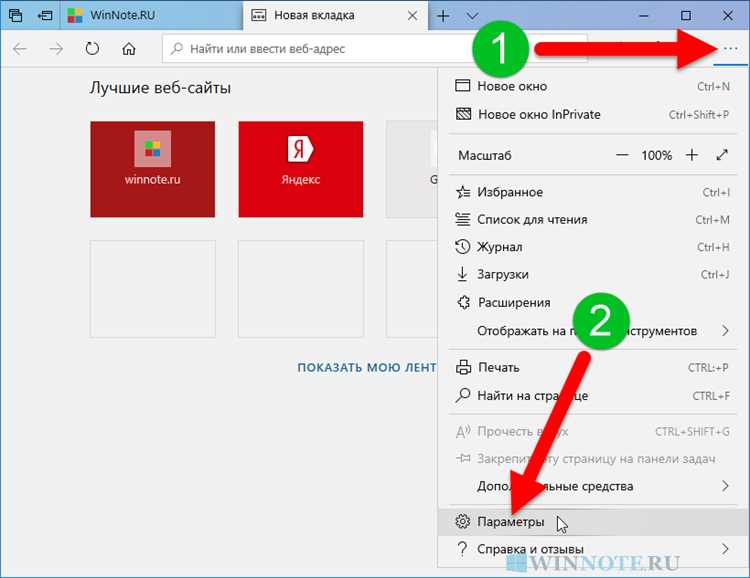Image resolution: width=750 pixels, height=578 pixels.
Task: Decrease zoom with the minus button
Action: tap(622, 155)
